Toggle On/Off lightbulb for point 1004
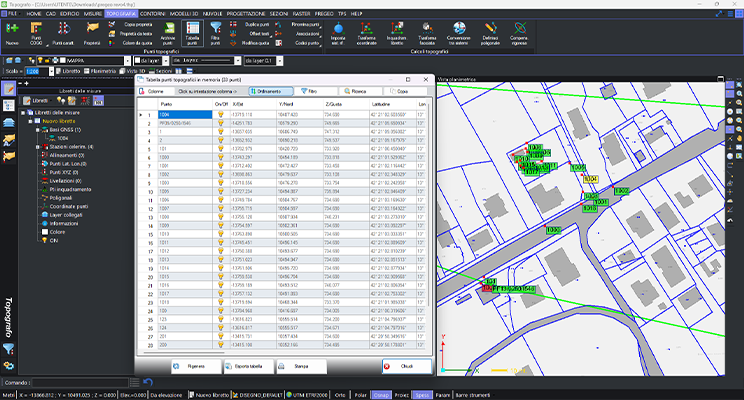This screenshot has height=400, width=744. (223, 115)
